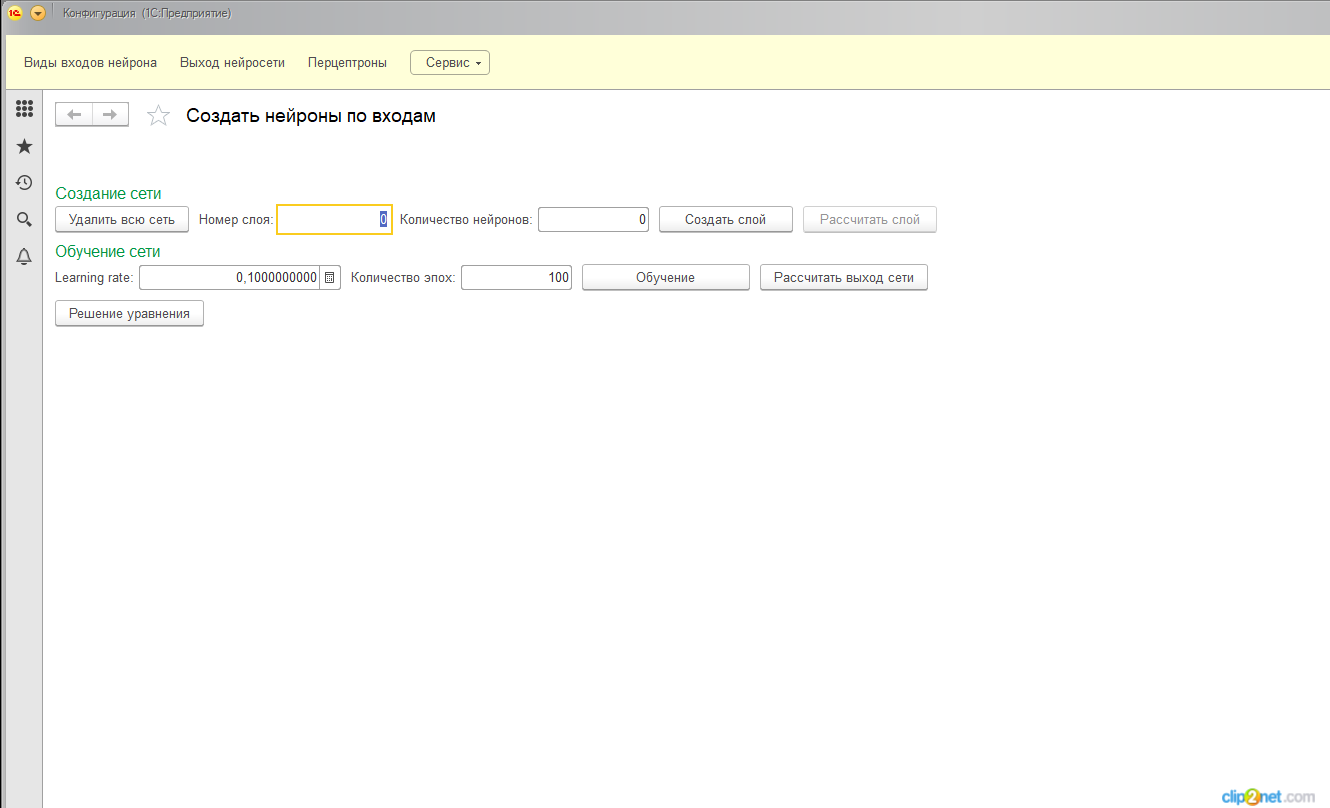Viewport: 1330px width, 808px height.
Task: Click the Создание сети group heading
Action: coord(108,193)
